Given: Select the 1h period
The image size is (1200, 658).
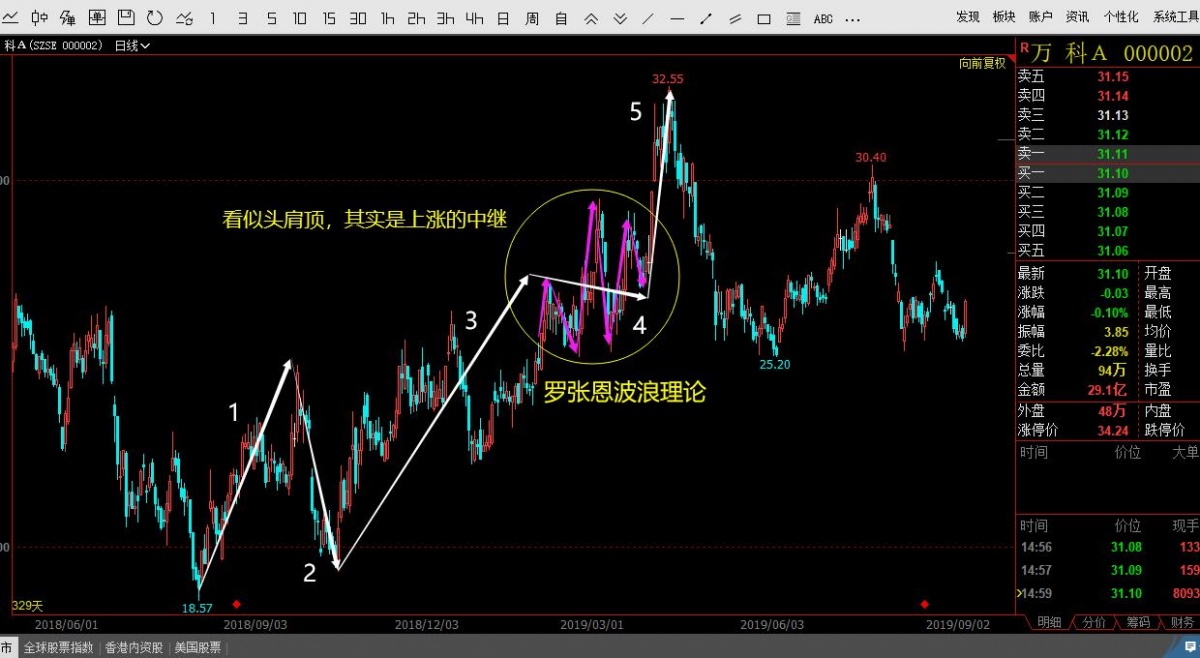Looking at the screenshot, I should (x=387, y=18).
